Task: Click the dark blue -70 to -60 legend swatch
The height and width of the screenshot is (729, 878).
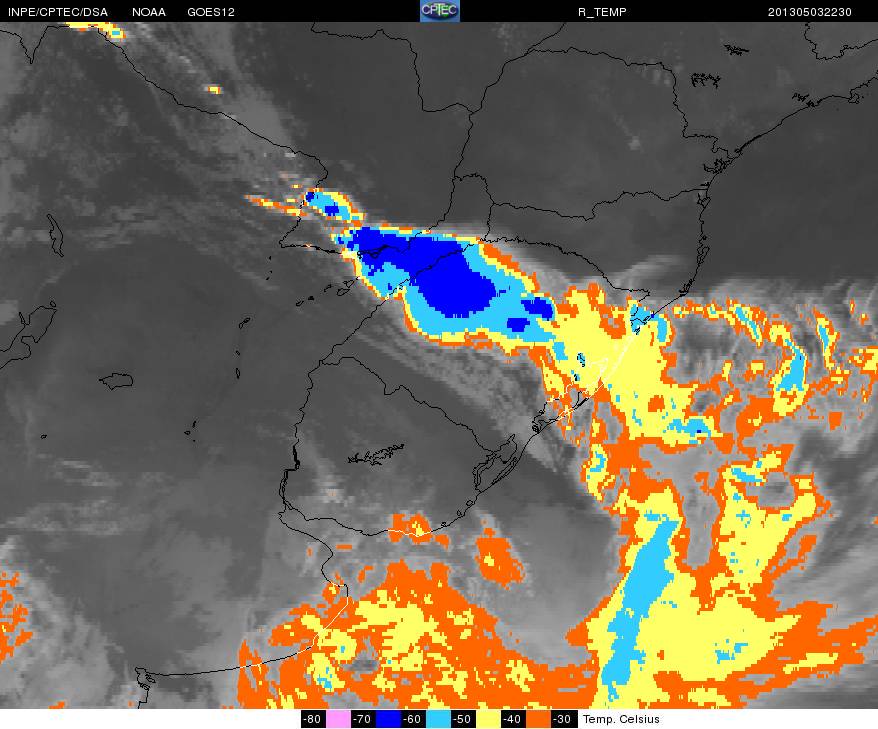Action: 387,719
